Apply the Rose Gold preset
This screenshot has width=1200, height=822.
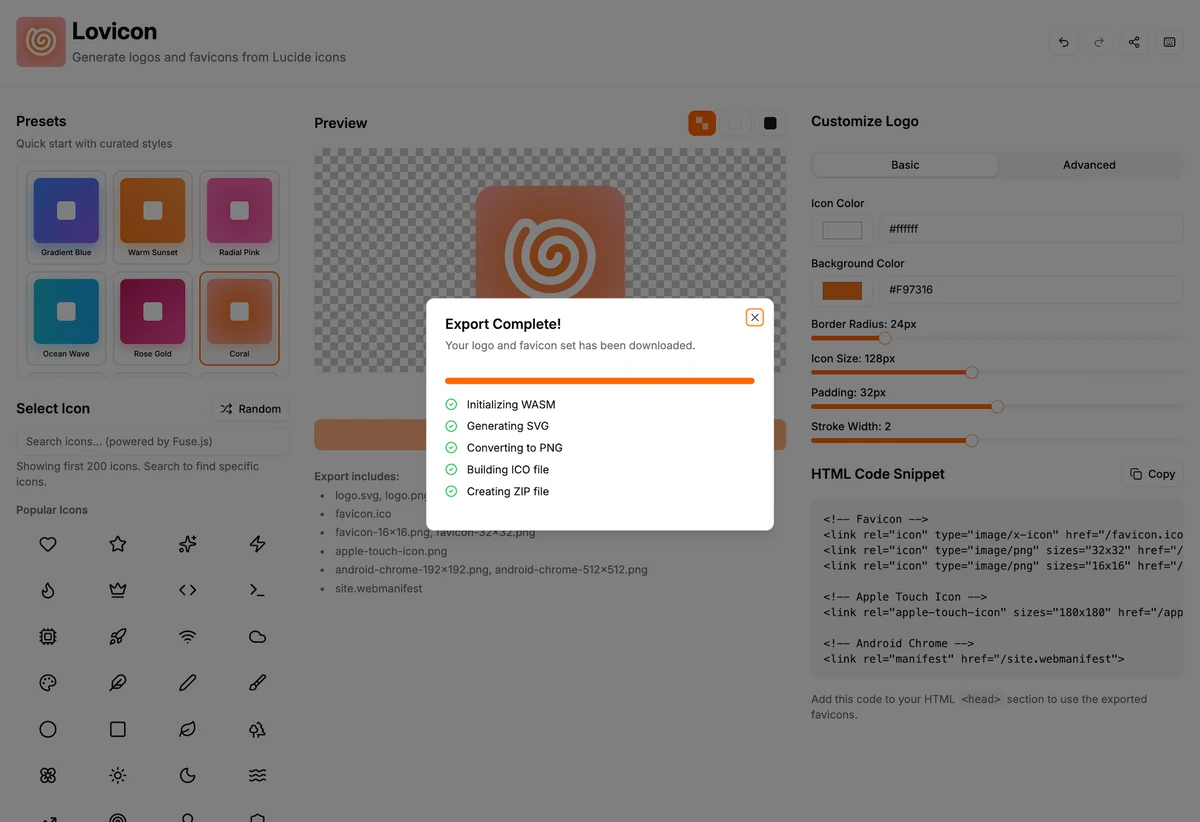coord(153,318)
